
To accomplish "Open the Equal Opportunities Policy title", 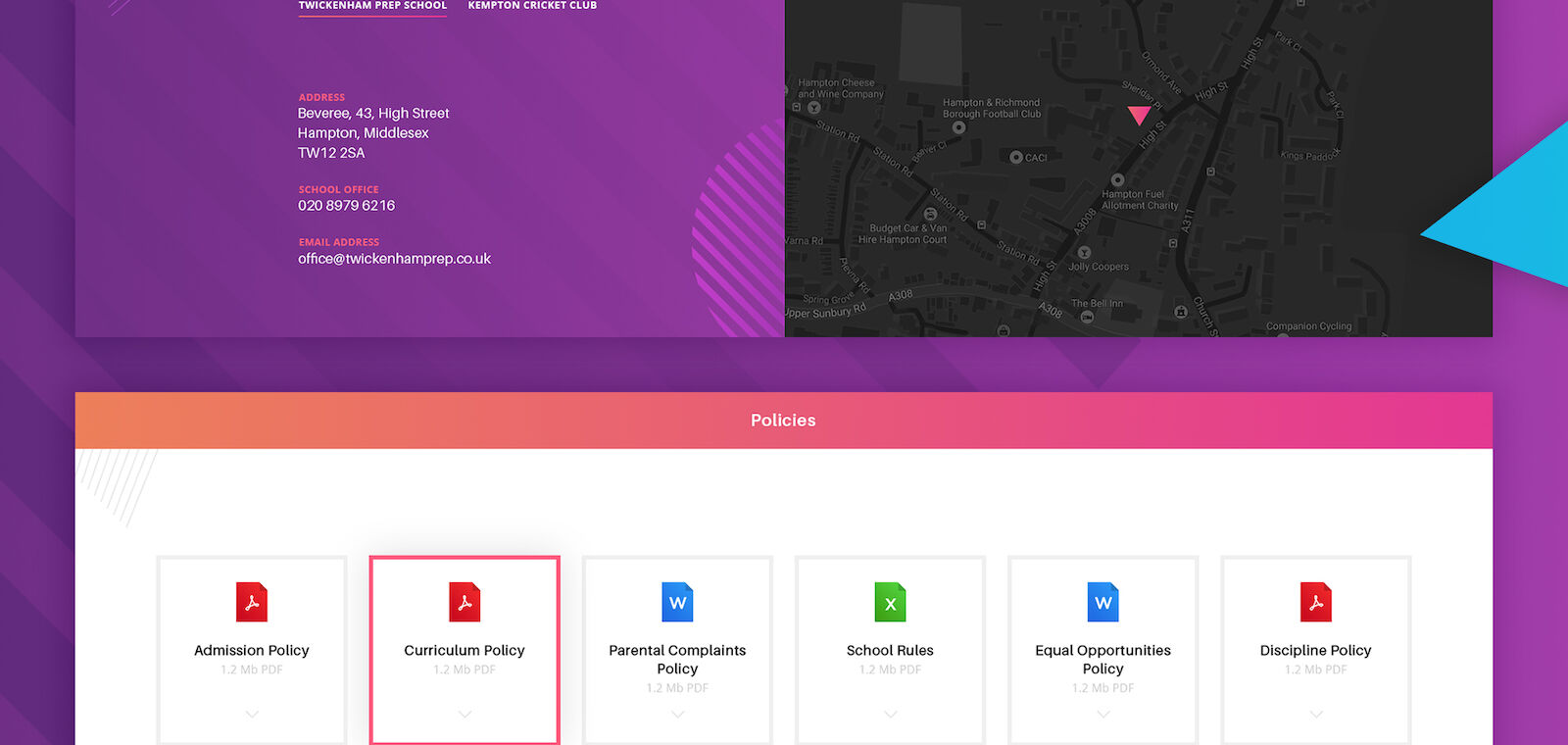I will click(x=1102, y=659).
